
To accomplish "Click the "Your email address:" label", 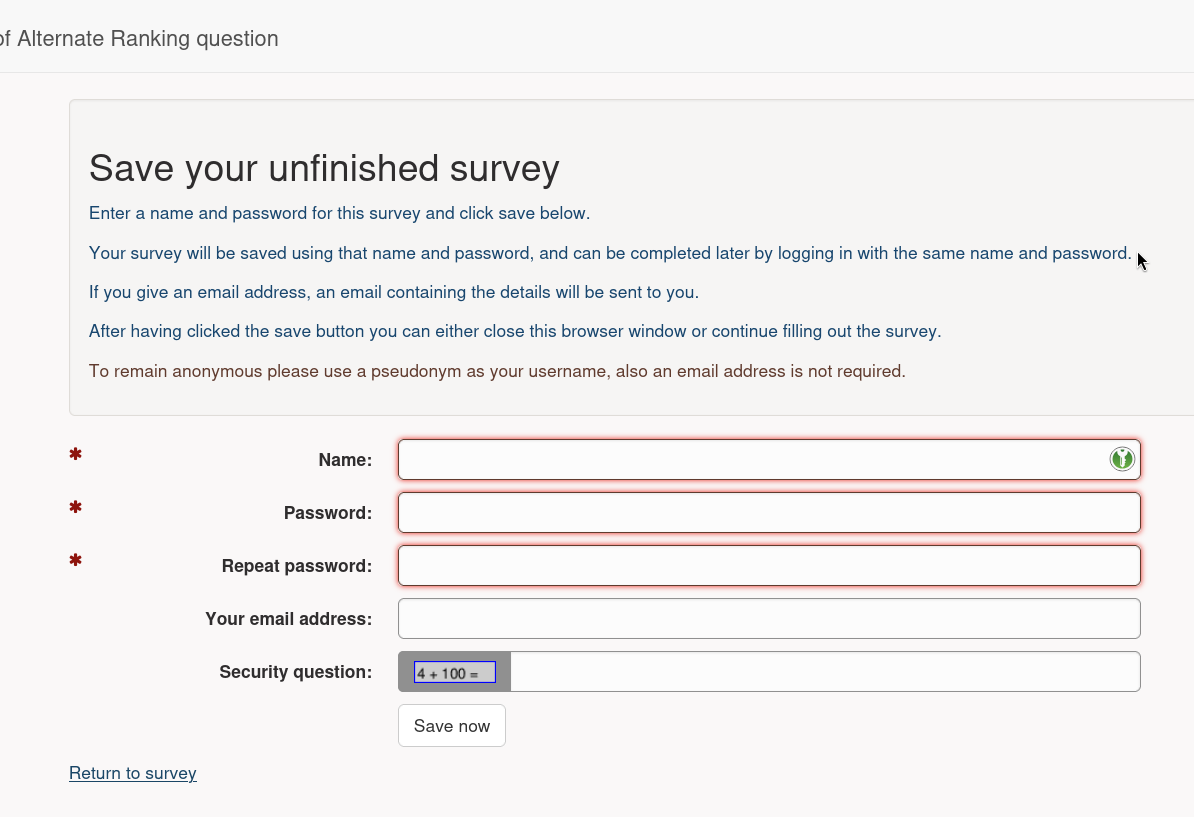I will coord(288,619).
